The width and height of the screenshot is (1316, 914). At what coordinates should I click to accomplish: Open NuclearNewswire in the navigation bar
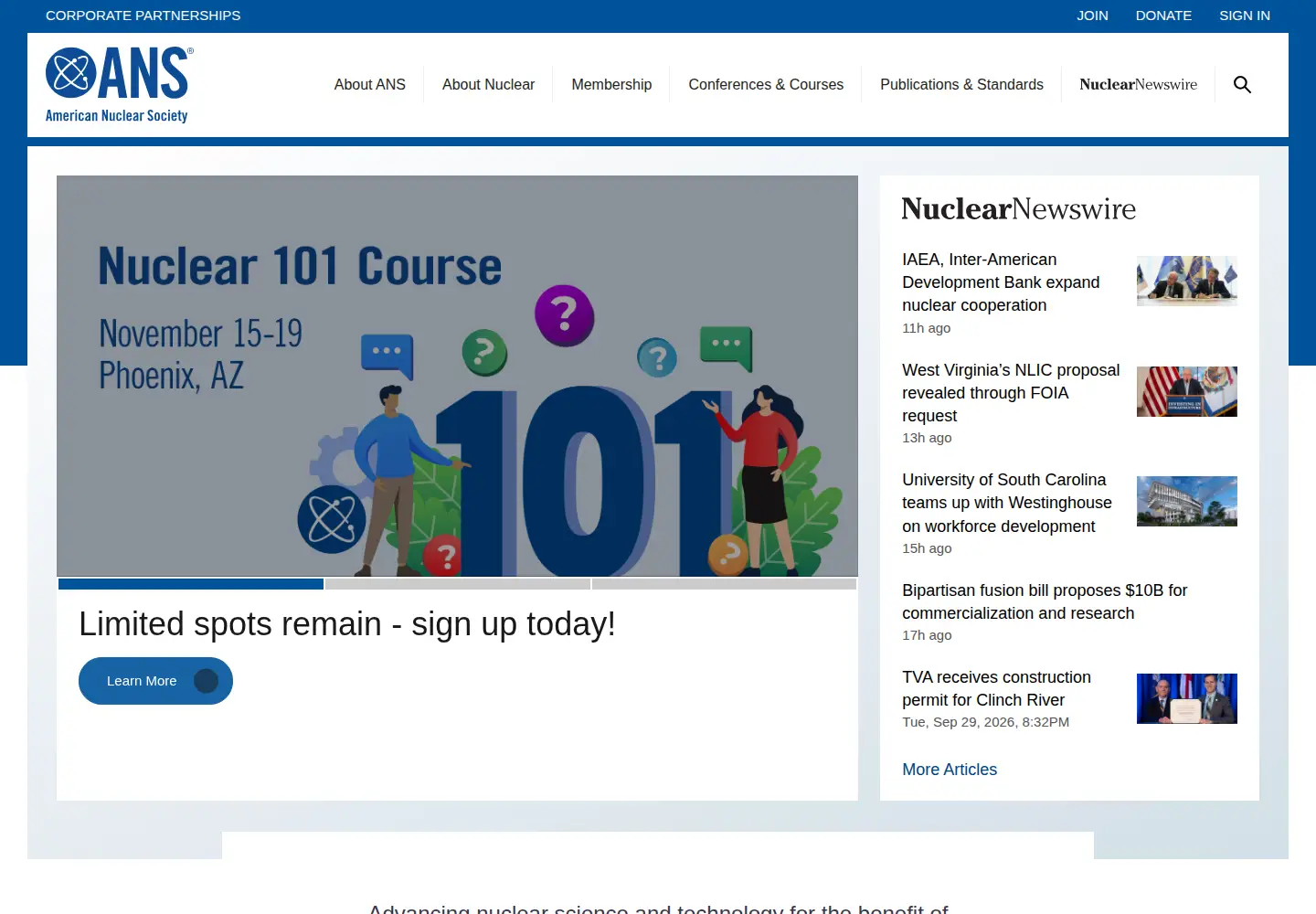[x=1138, y=84]
